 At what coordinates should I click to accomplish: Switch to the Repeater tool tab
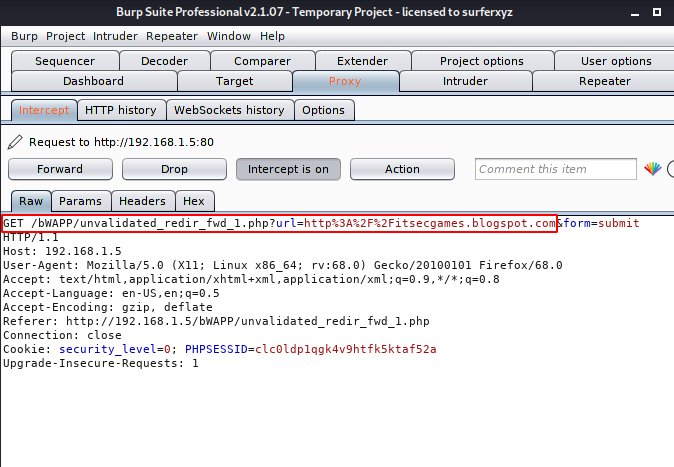tap(604, 81)
